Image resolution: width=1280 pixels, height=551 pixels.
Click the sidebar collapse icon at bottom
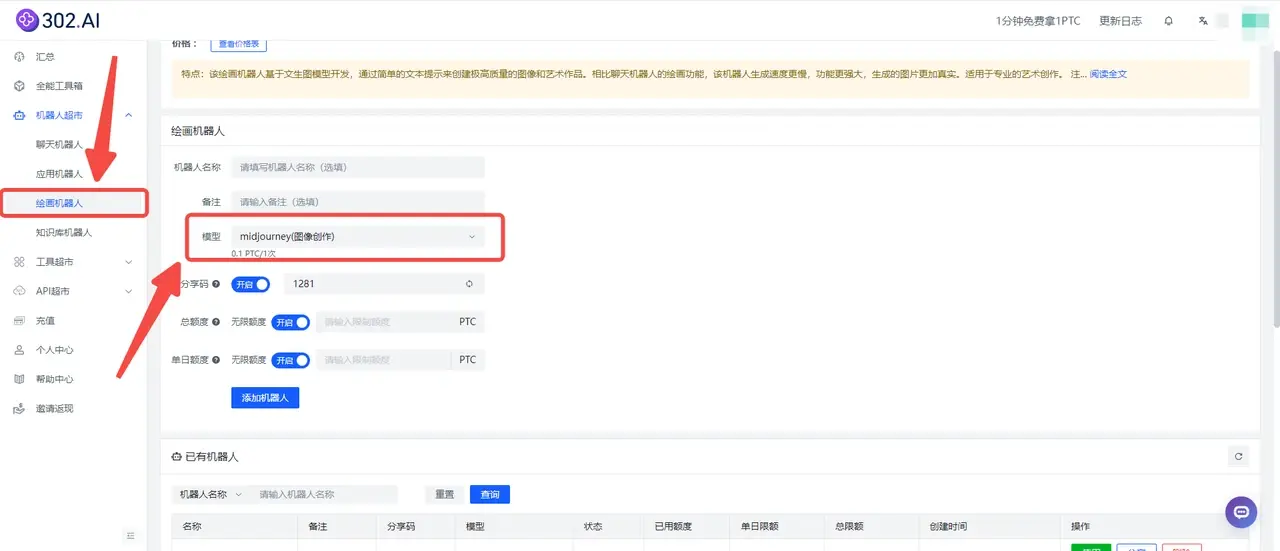(x=130, y=537)
